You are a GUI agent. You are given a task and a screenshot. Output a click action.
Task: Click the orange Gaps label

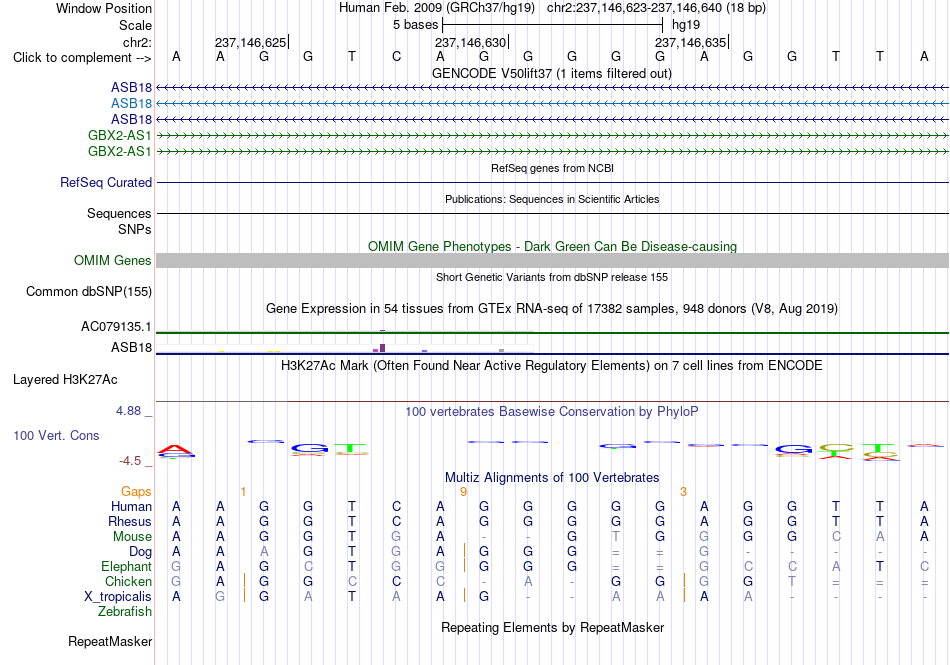(x=136, y=491)
